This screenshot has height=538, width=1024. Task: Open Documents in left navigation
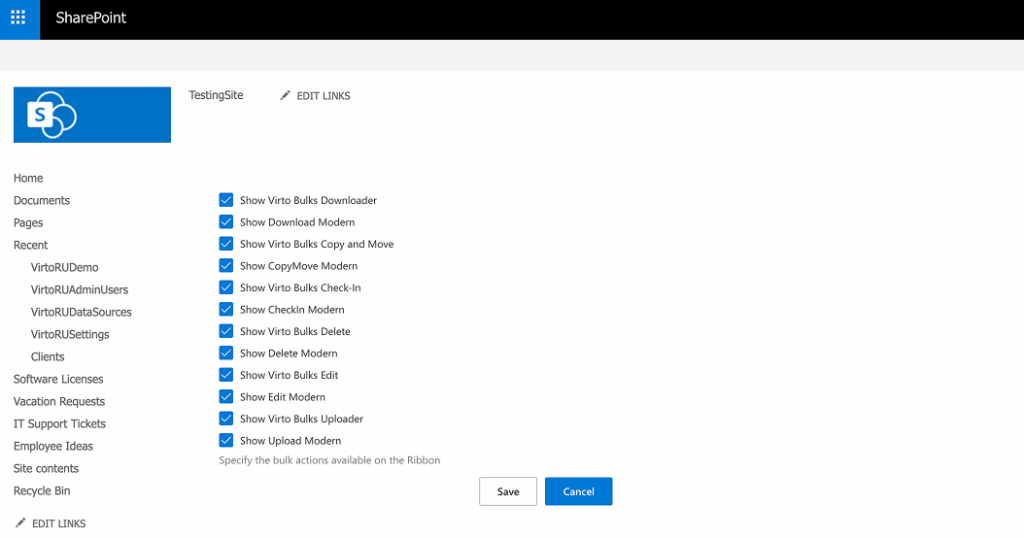point(42,200)
